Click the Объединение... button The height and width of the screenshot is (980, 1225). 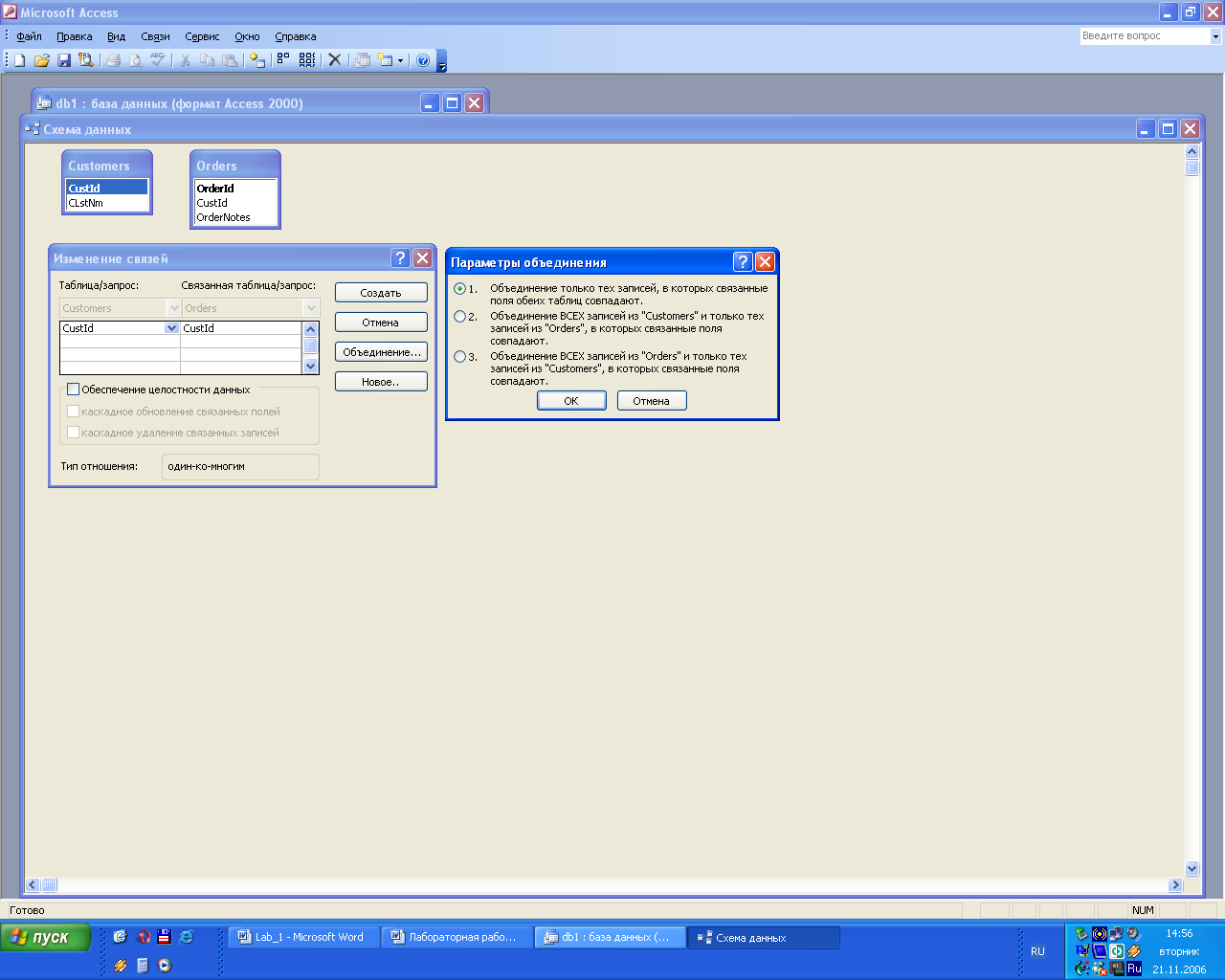(381, 352)
